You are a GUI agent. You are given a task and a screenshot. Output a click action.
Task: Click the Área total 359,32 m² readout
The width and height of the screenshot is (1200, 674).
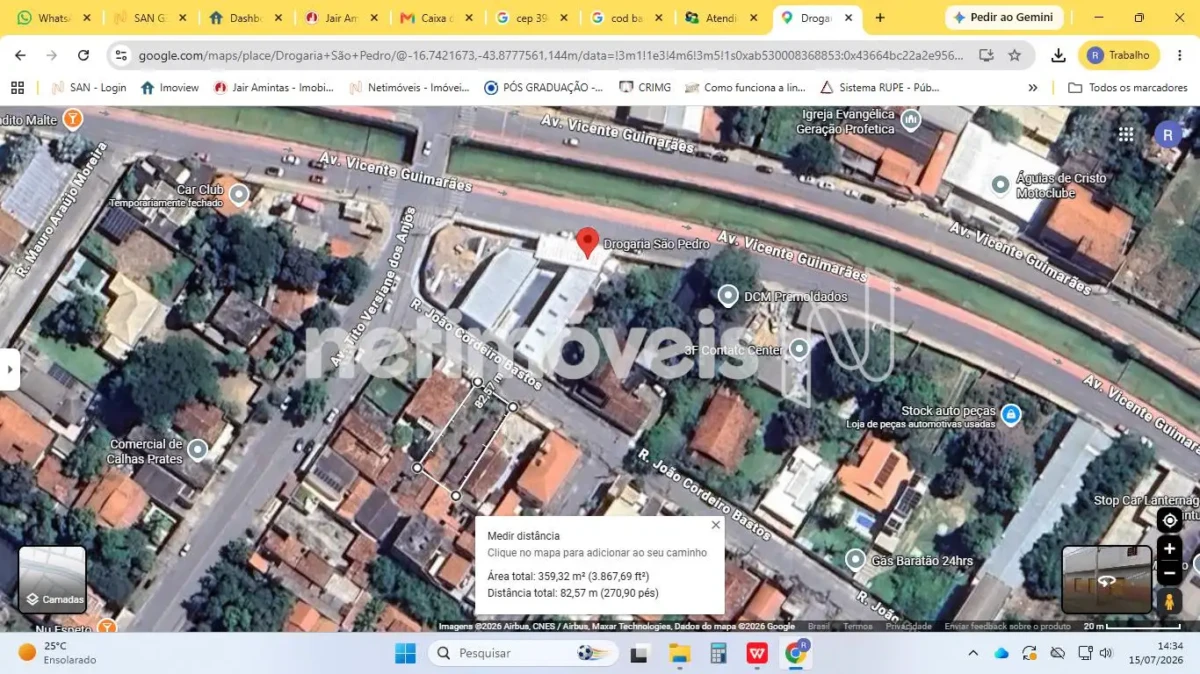click(568, 576)
